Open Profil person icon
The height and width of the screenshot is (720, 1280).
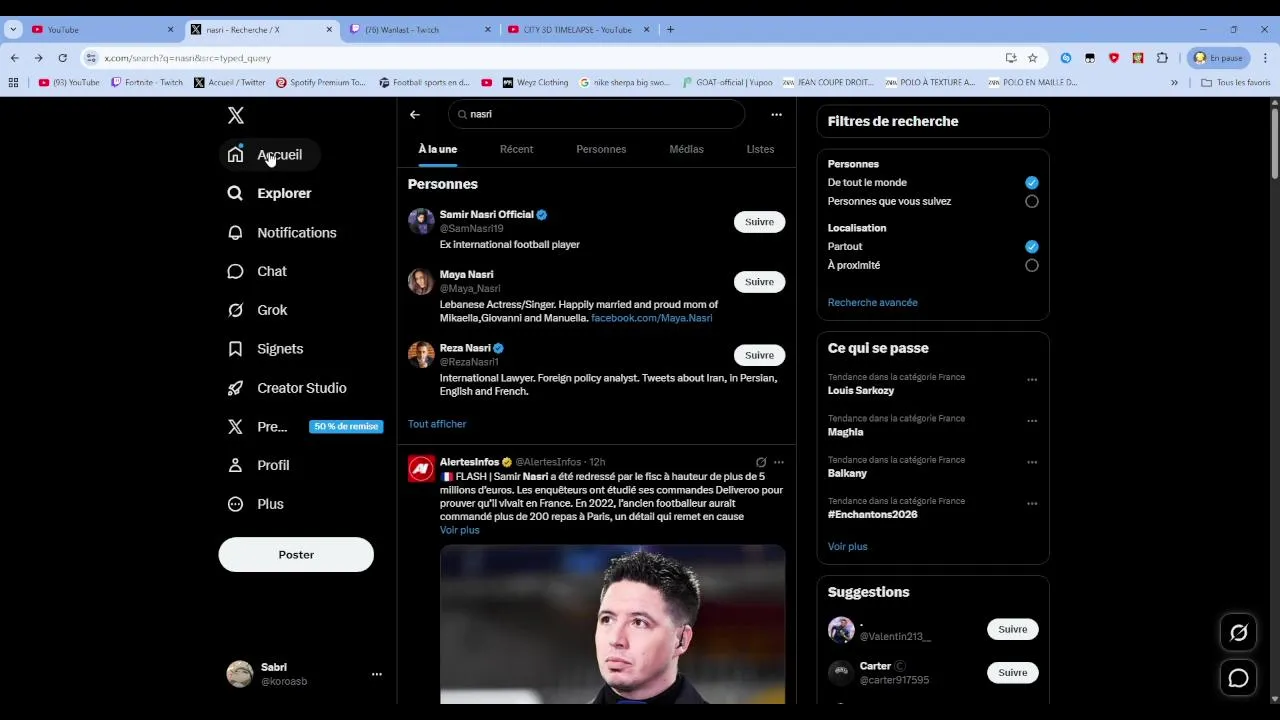coord(235,465)
